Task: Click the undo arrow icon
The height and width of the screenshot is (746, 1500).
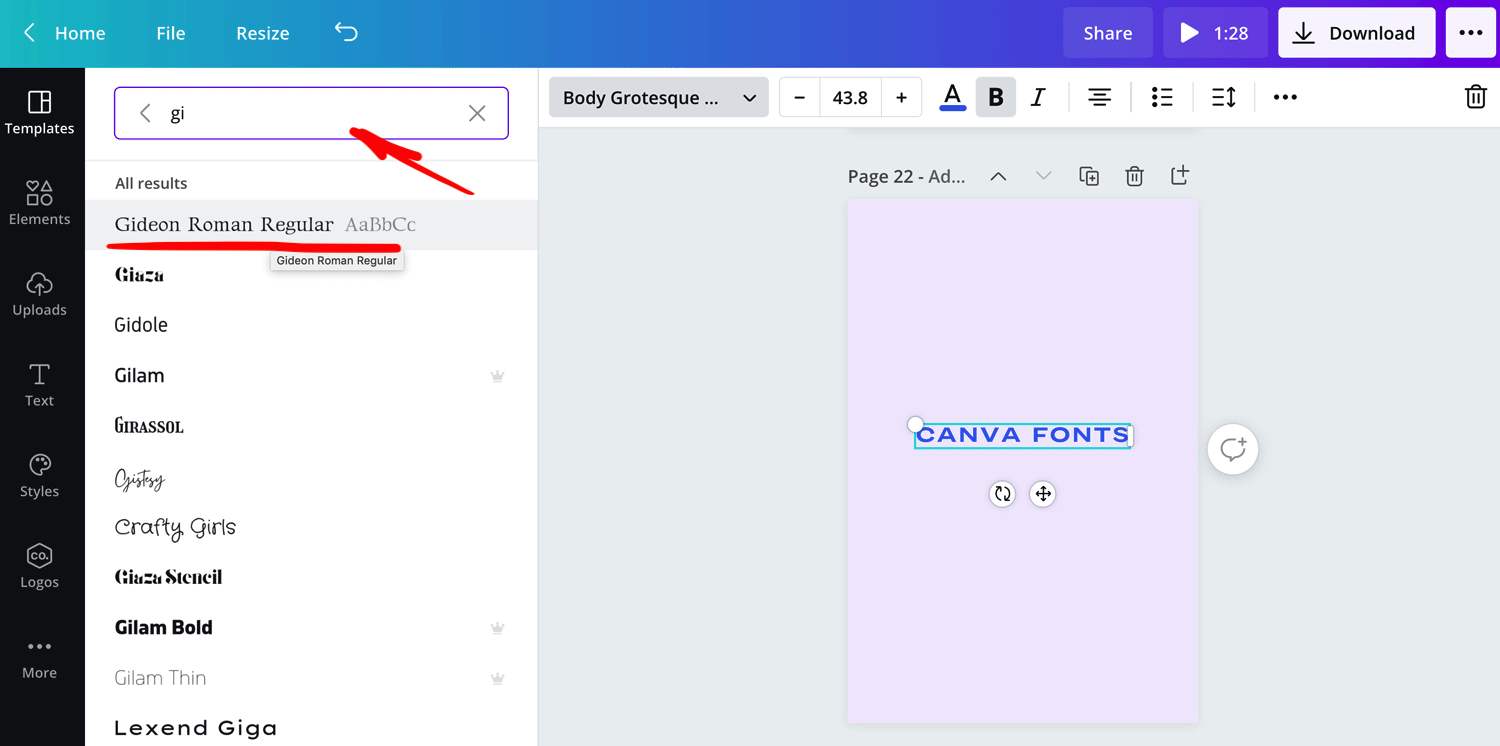Action: tap(346, 32)
